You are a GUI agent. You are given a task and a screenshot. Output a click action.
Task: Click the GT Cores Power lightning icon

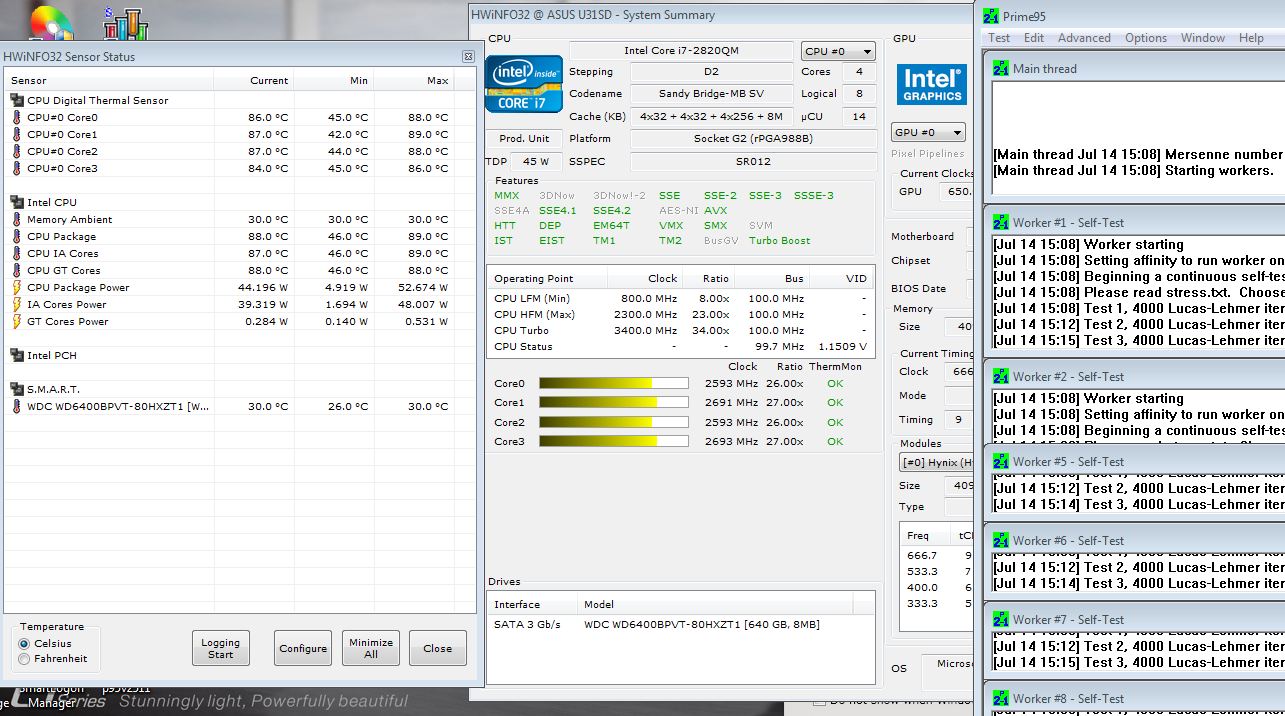point(17,321)
